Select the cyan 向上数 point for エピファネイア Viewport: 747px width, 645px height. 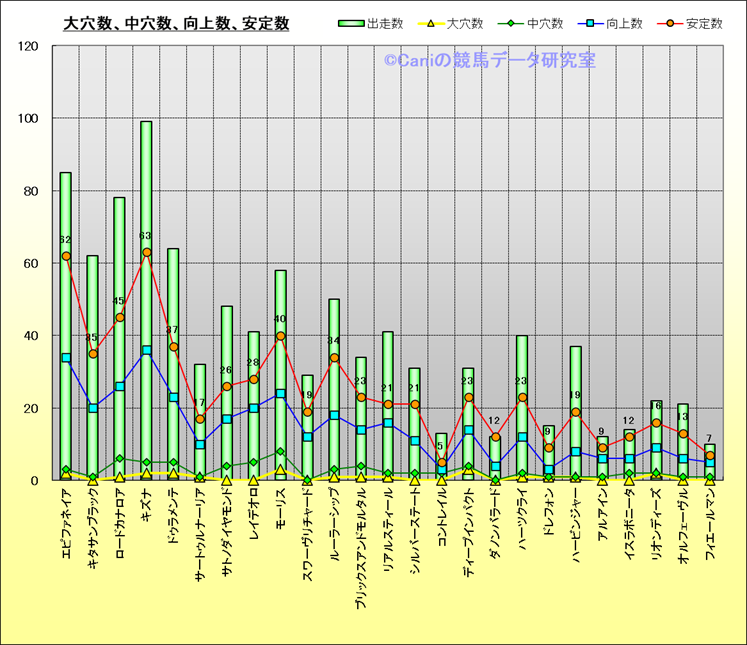pos(66,357)
